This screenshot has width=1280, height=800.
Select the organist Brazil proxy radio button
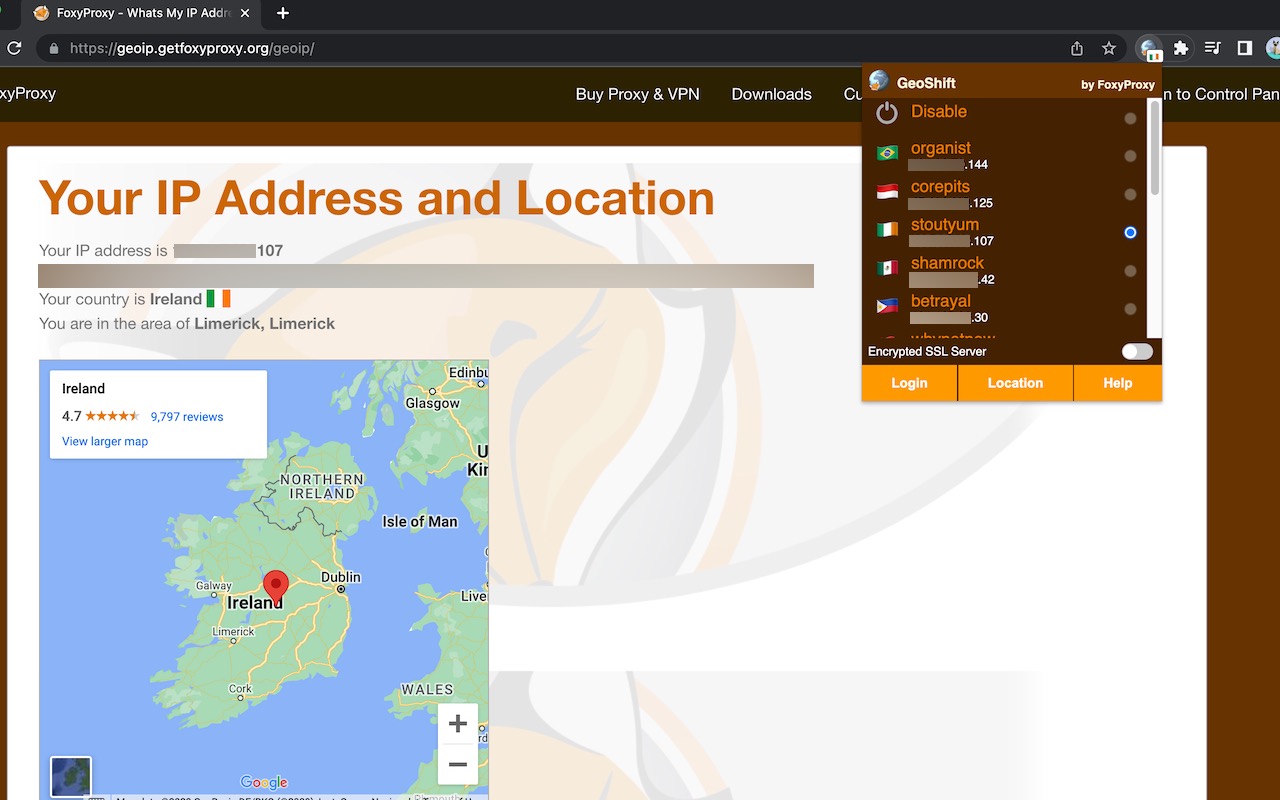point(1130,156)
